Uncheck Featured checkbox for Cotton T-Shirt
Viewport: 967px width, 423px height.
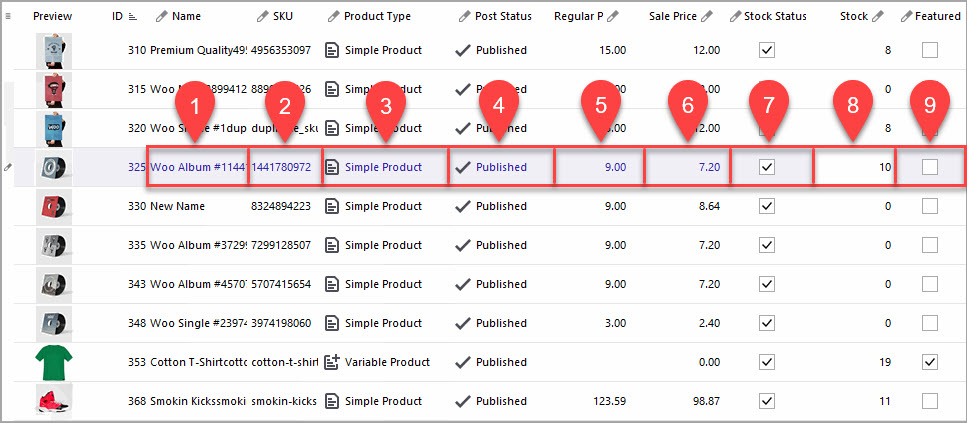[930, 362]
